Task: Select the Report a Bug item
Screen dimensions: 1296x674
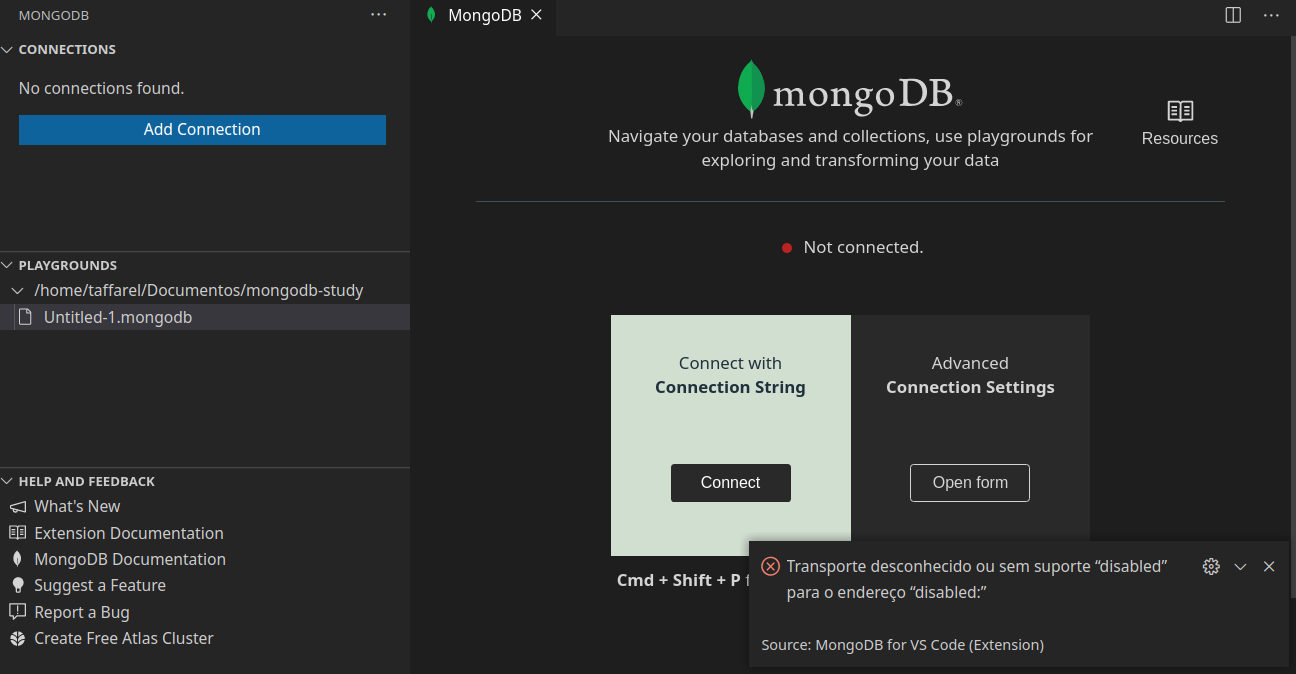Action: [x=81, y=612]
